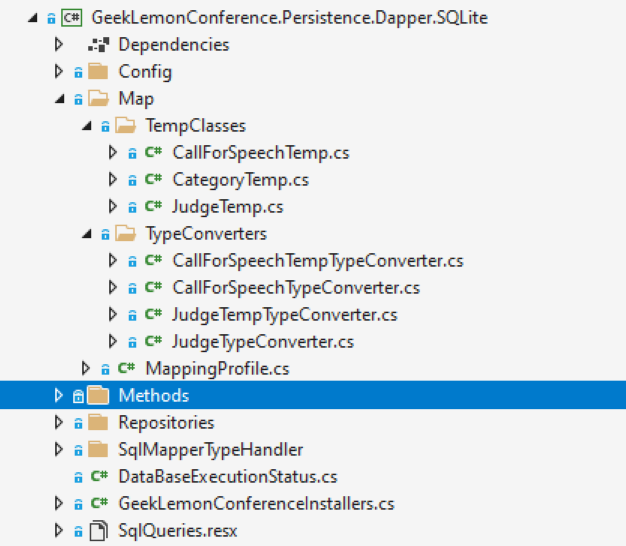Image resolution: width=626 pixels, height=546 pixels.
Task: Select CallForSpeechTemp.cs file name
Action: coord(261,153)
